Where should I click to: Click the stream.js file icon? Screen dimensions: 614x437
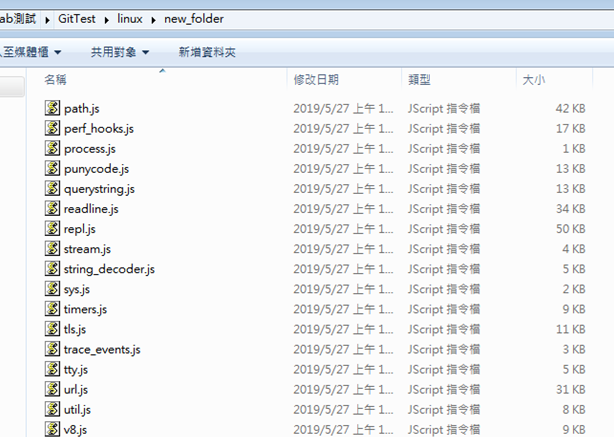pos(53,248)
